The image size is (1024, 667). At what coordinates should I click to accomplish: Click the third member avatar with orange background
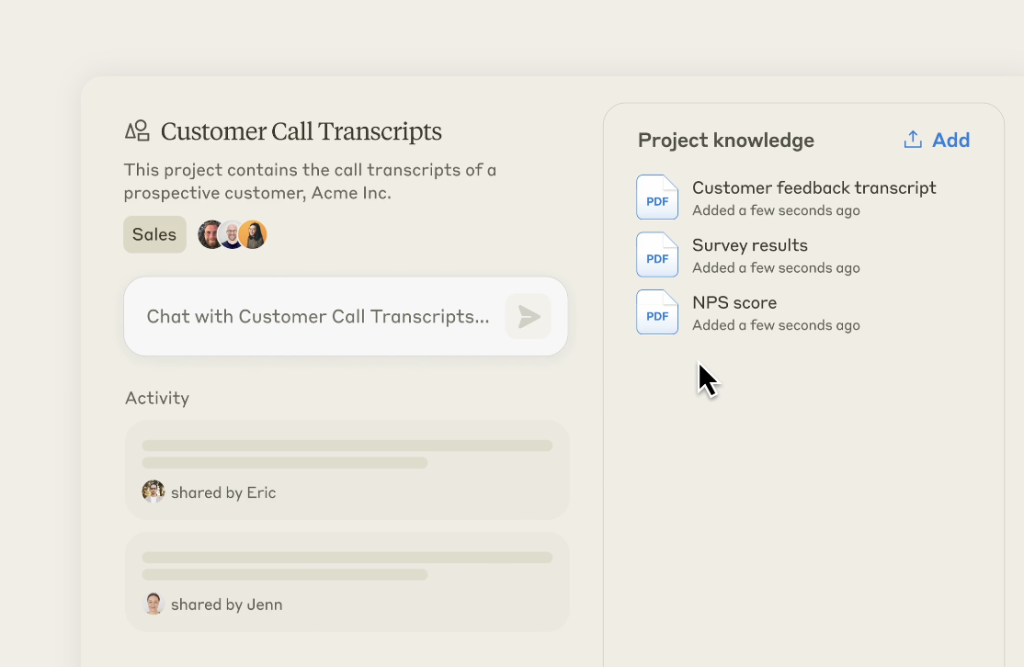point(254,235)
